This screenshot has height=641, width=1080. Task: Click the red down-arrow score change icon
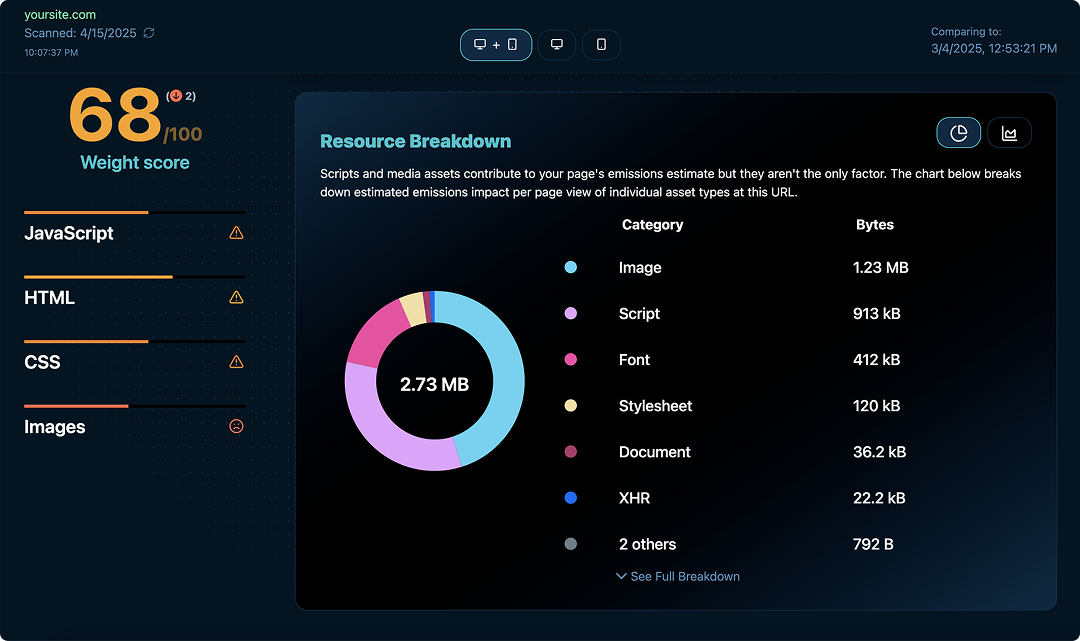[176, 96]
